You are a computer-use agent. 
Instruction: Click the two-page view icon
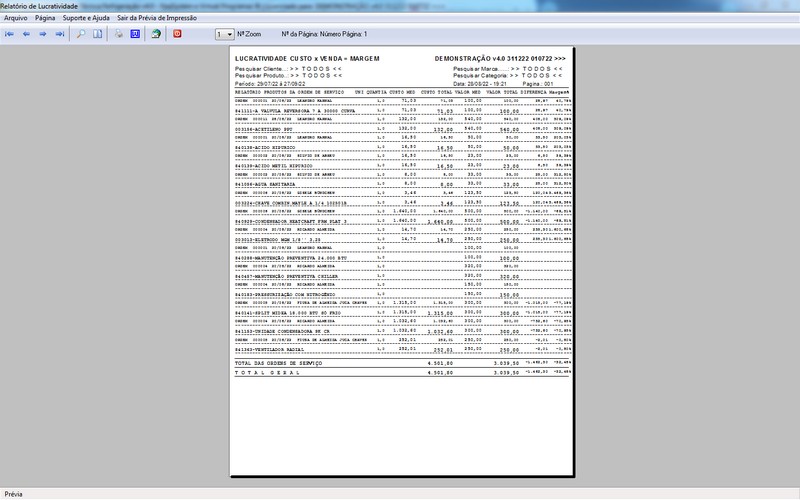click(97, 34)
